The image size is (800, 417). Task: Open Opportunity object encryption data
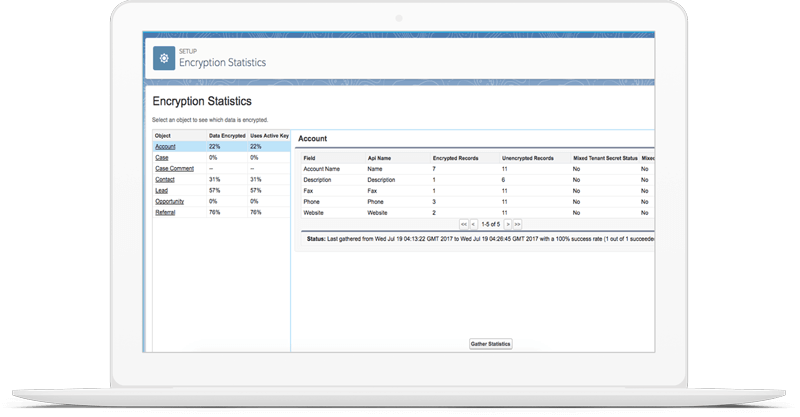point(169,201)
